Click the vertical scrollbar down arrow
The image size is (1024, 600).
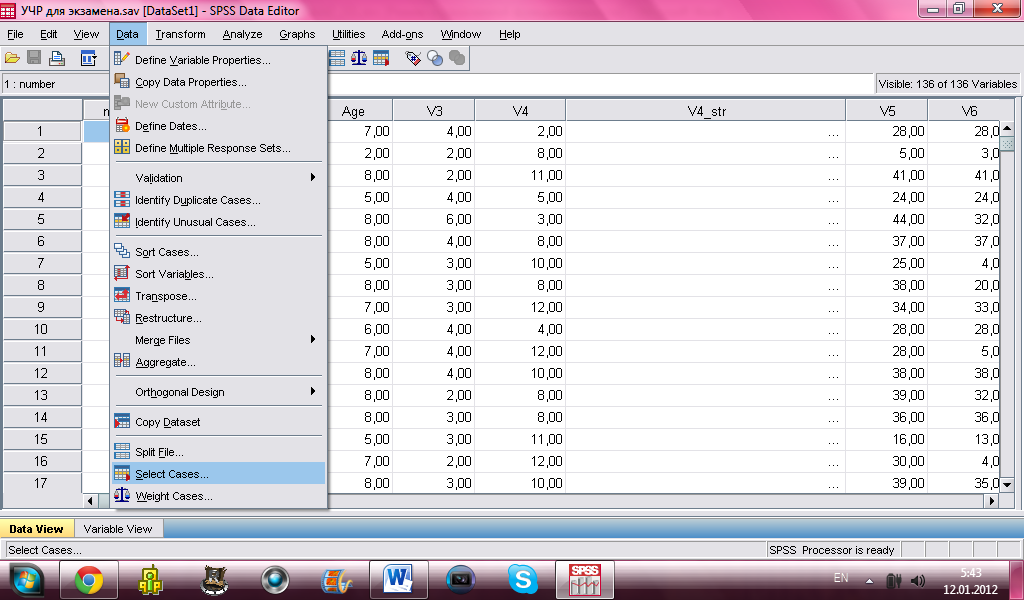point(1007,484)
